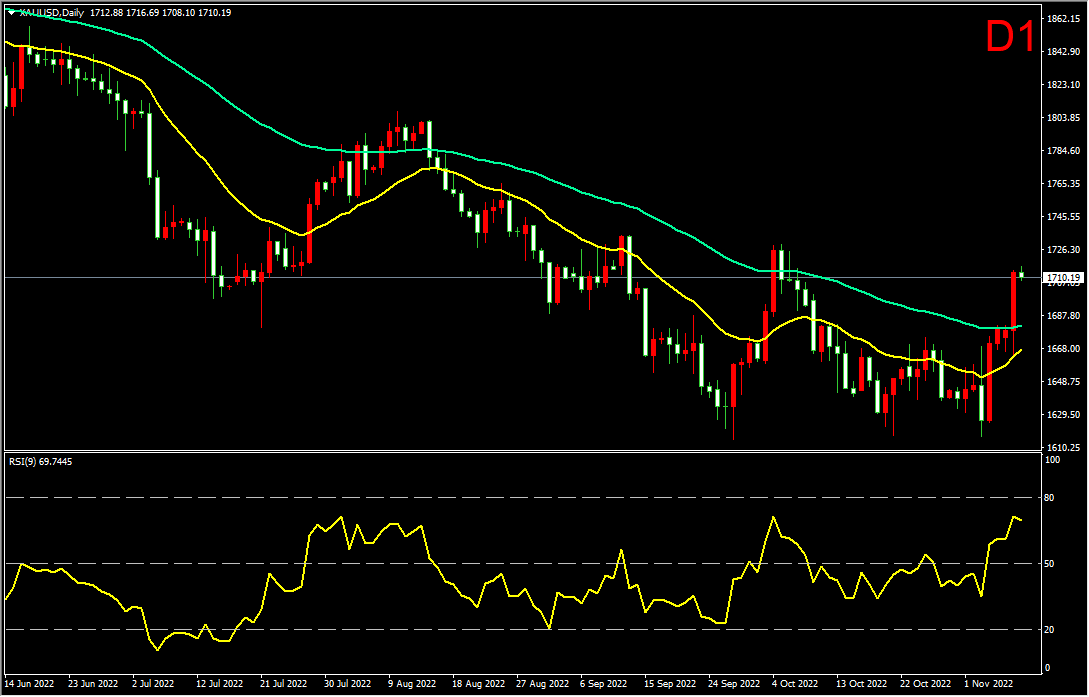Click the 1687.80 price axis label
This screenshot has height=697, width=1089.
1063,315
